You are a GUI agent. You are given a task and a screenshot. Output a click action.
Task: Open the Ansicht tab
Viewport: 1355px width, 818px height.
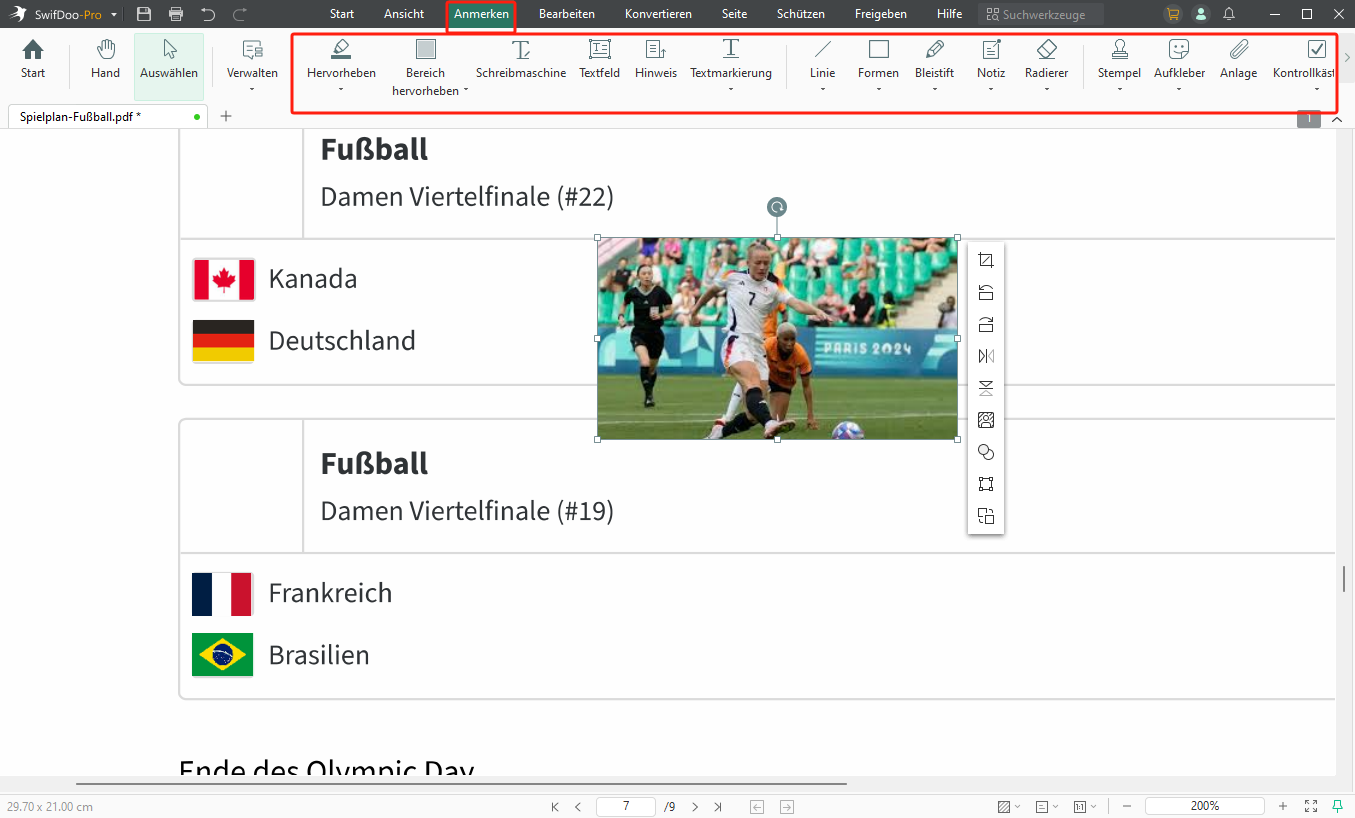(404, 14)
